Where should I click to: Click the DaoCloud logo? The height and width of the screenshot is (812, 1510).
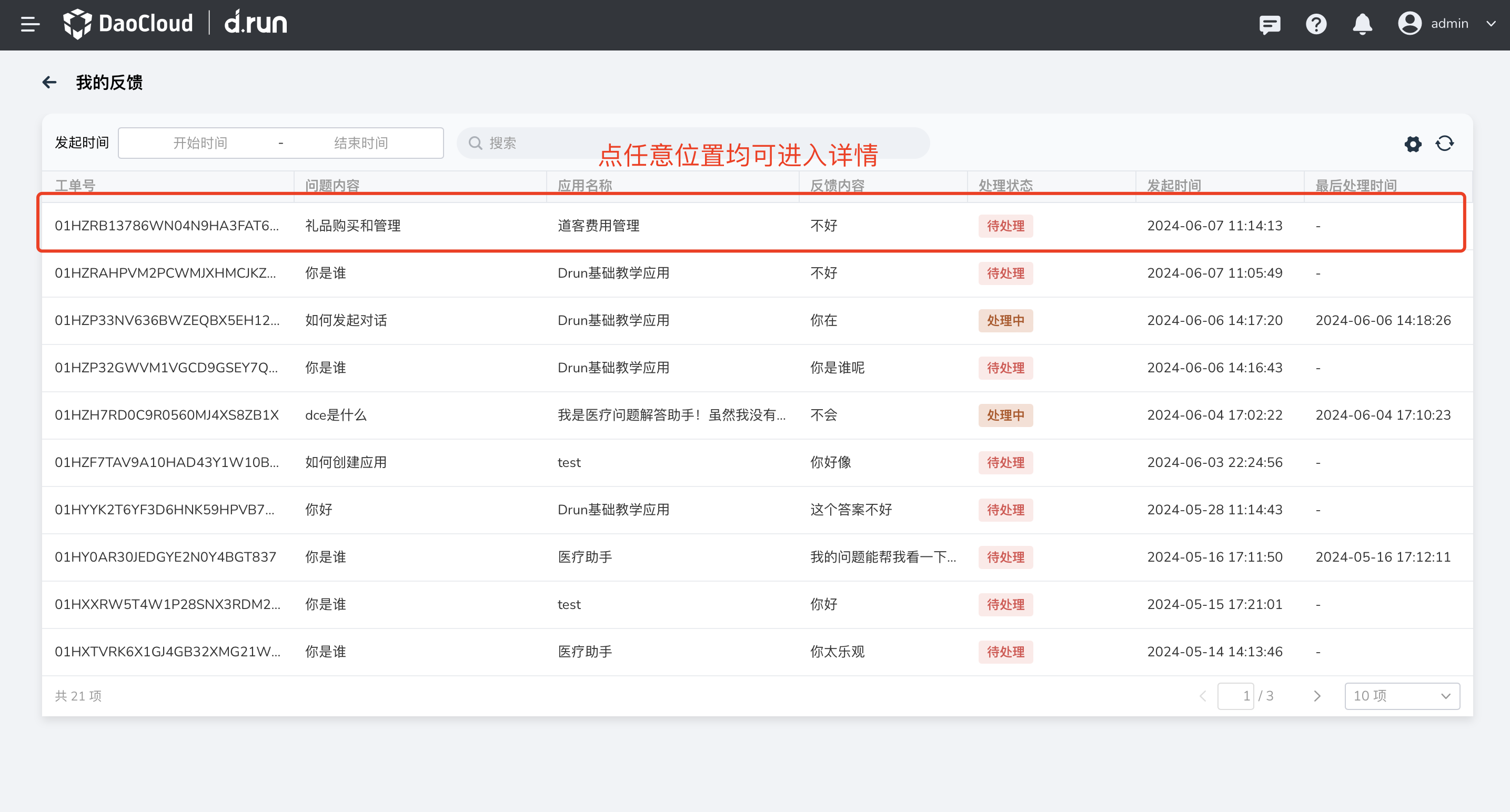pyautogui.click(x=128, y=24)
